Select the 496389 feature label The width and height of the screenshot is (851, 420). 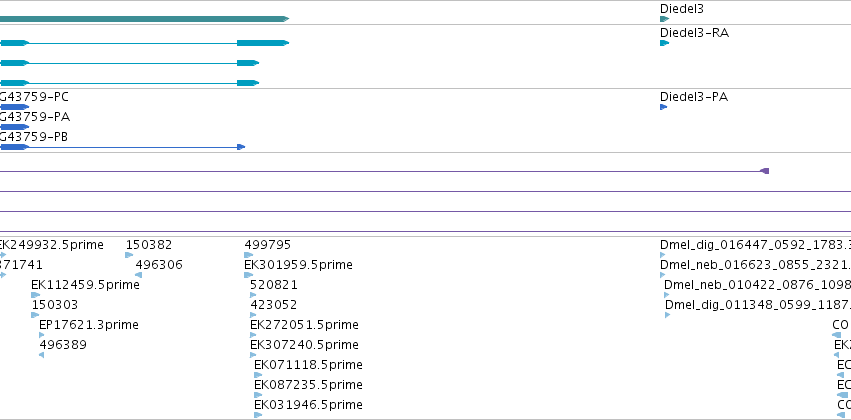(63, 345)
